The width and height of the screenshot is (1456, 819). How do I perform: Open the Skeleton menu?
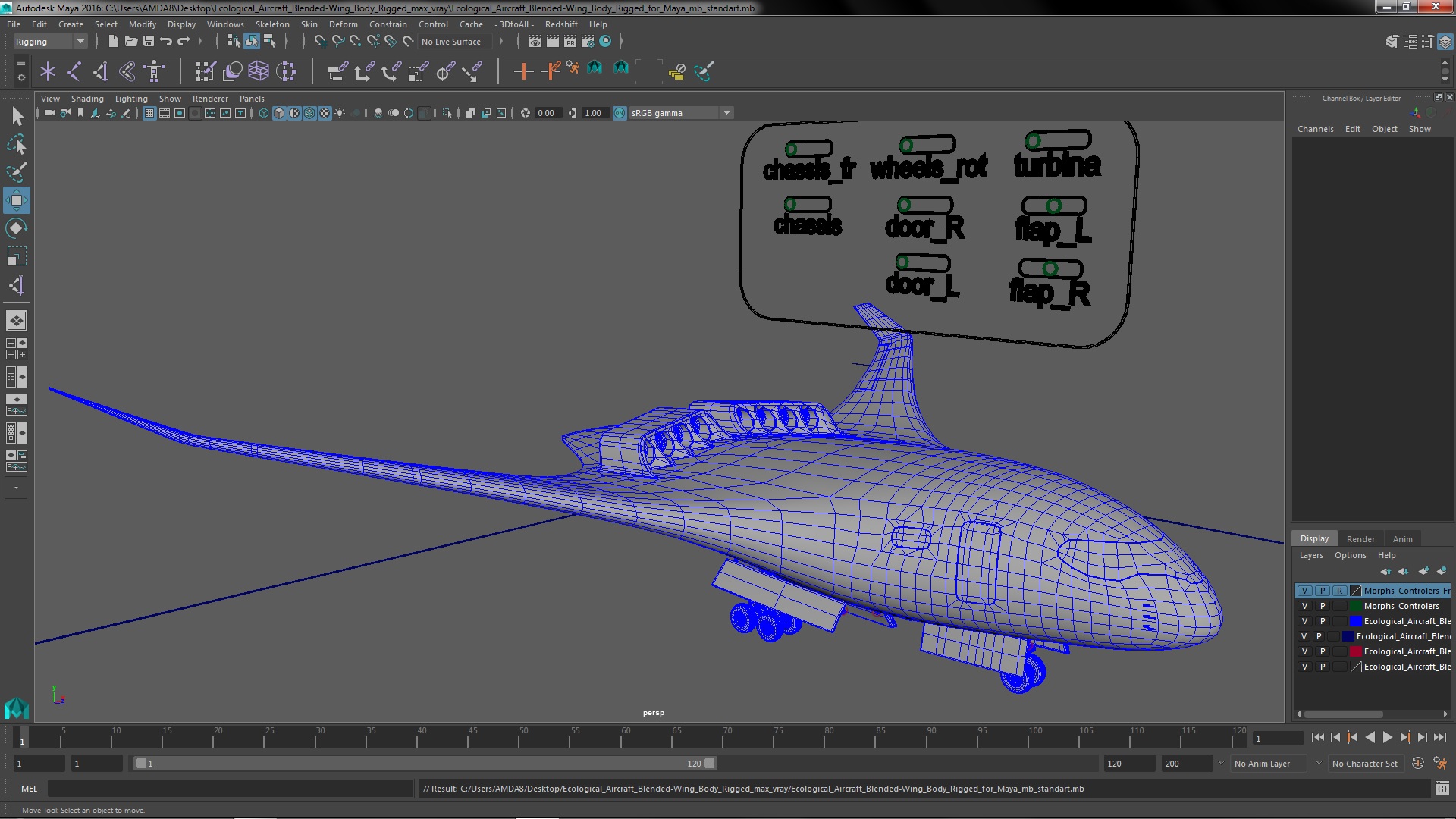point(271,24)
